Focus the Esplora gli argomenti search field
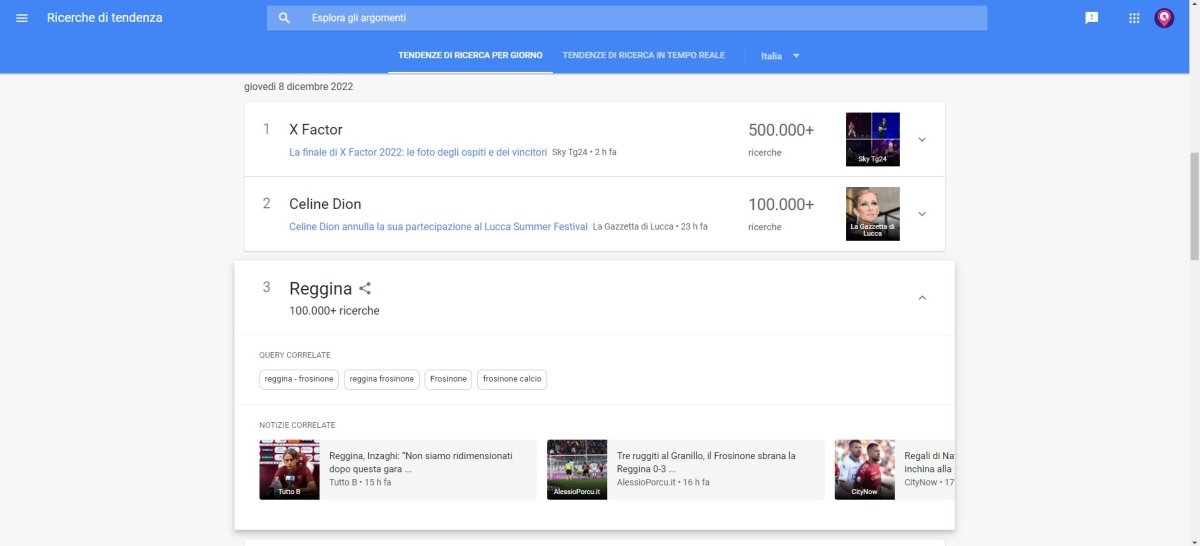Viewport: 1200px width, 546px height. [627, 18]
